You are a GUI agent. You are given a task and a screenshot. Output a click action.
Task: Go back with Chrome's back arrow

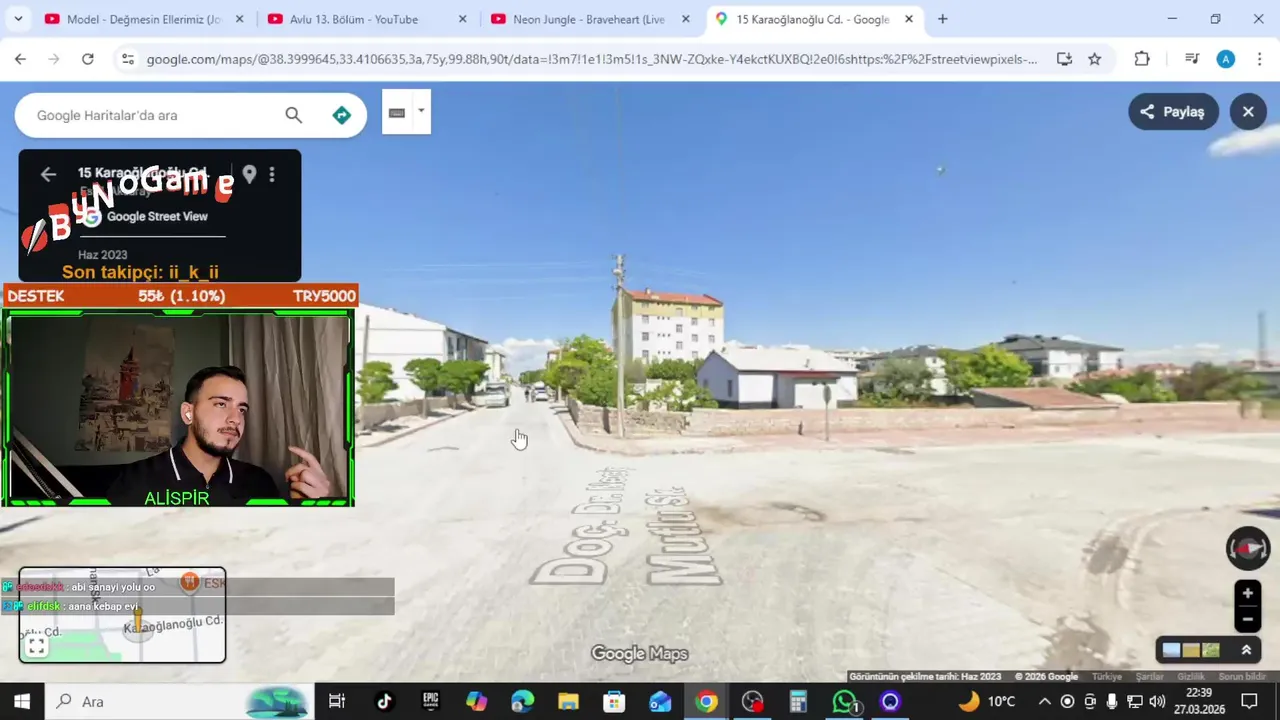point(20,59)
